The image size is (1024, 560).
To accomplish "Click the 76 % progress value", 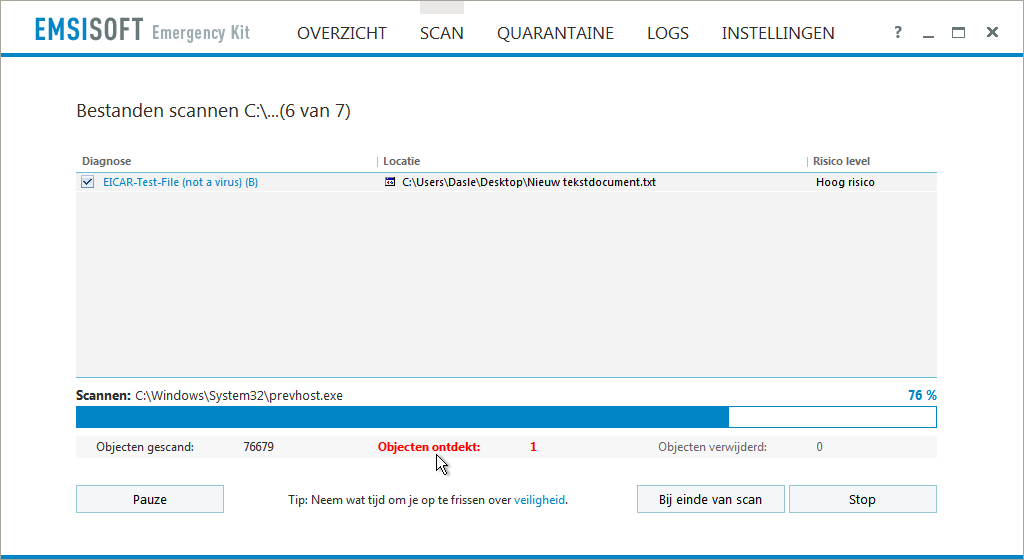I will (922, 396).
